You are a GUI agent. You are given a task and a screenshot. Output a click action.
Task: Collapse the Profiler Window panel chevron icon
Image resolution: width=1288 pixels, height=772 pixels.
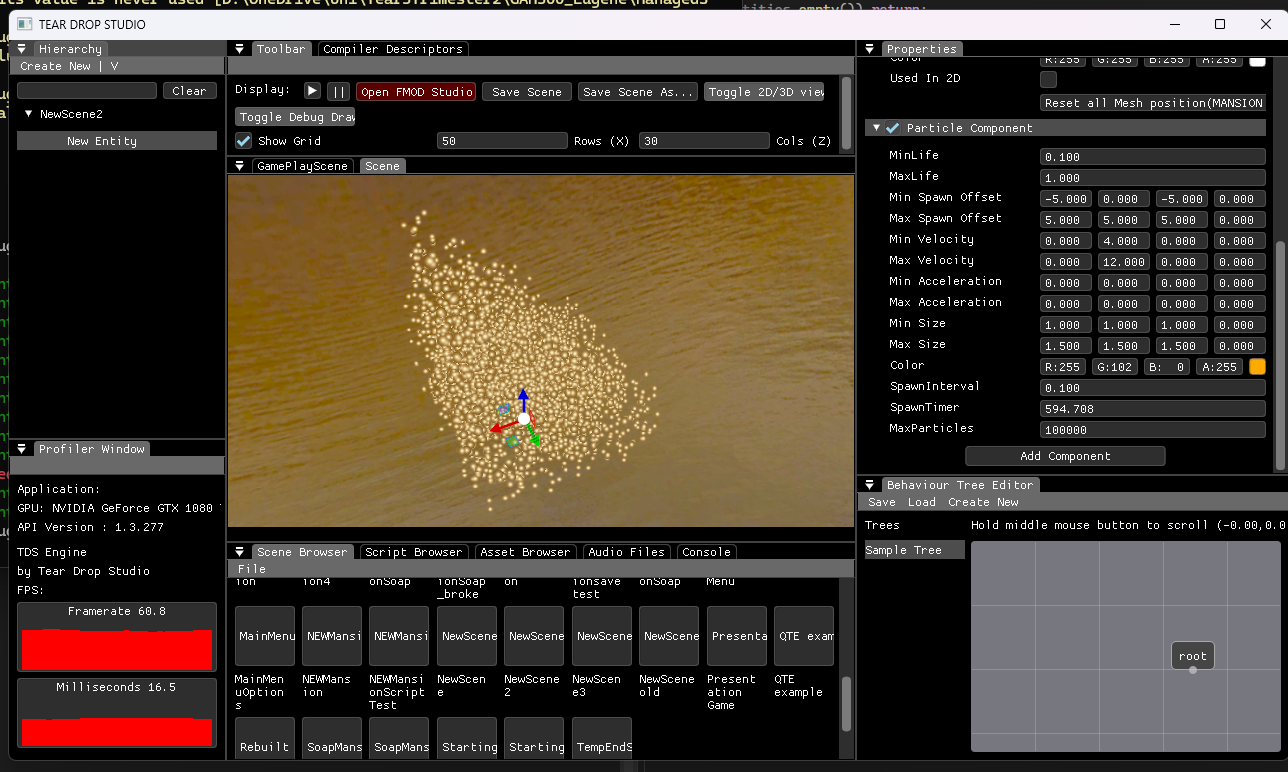(x=21, y=448)
